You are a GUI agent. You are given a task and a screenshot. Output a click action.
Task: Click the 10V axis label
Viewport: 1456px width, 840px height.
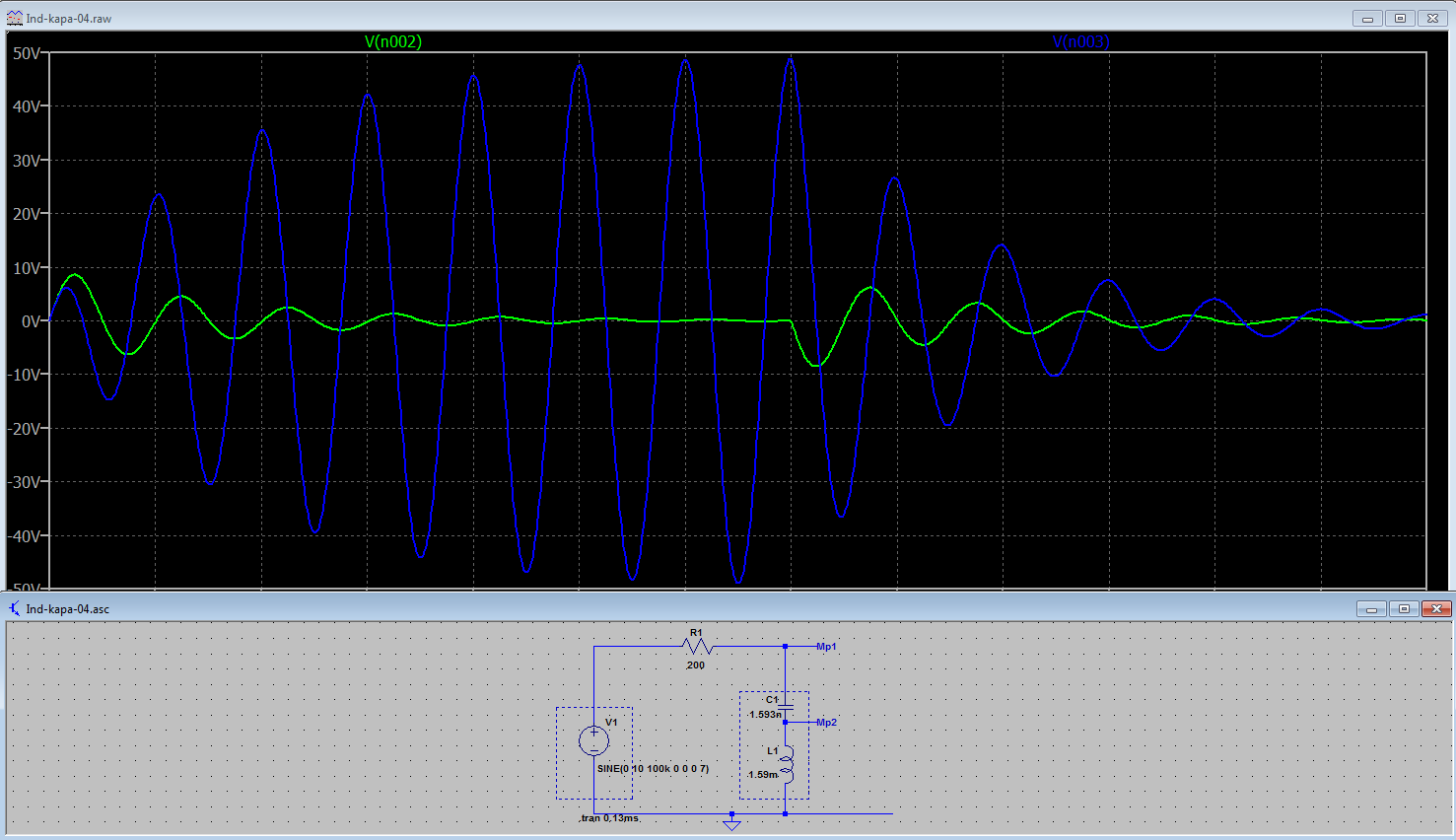pos(26,268)
